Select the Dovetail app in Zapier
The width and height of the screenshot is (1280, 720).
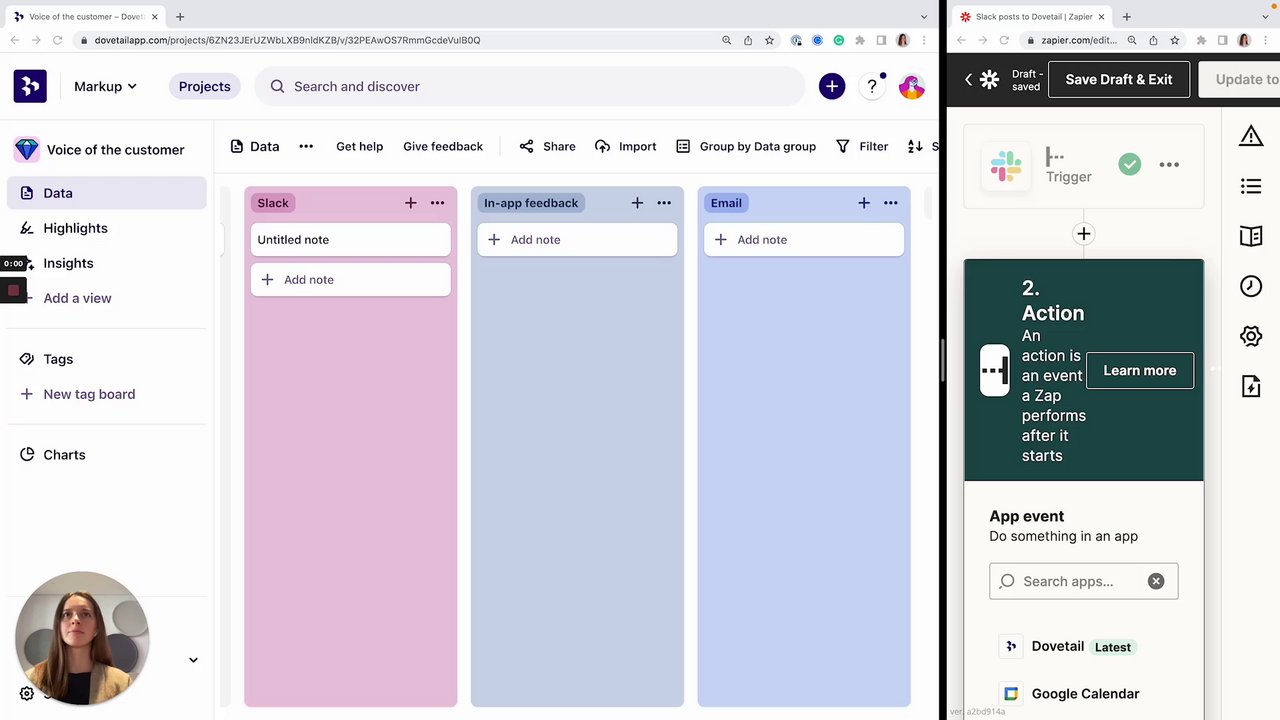(1084, 647)
